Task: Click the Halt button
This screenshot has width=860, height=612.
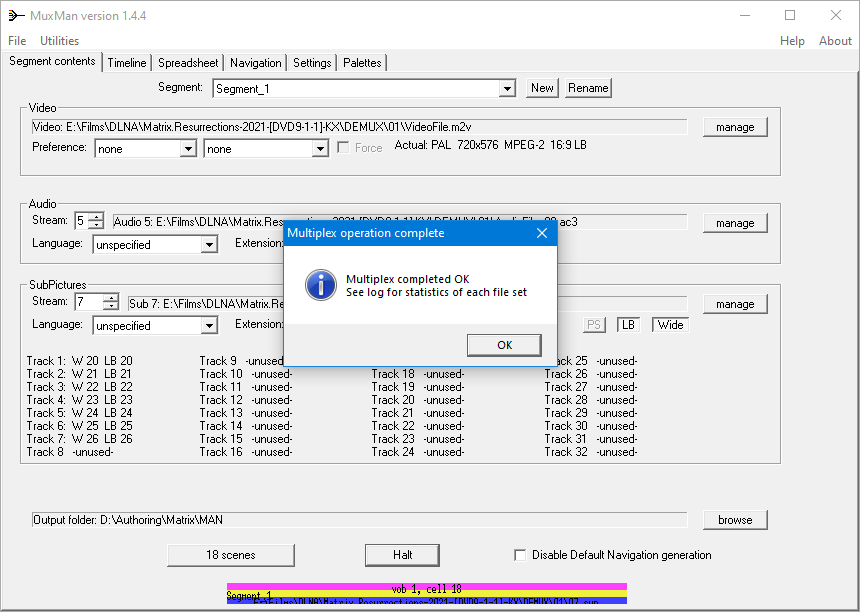Action: click(402, 555)
